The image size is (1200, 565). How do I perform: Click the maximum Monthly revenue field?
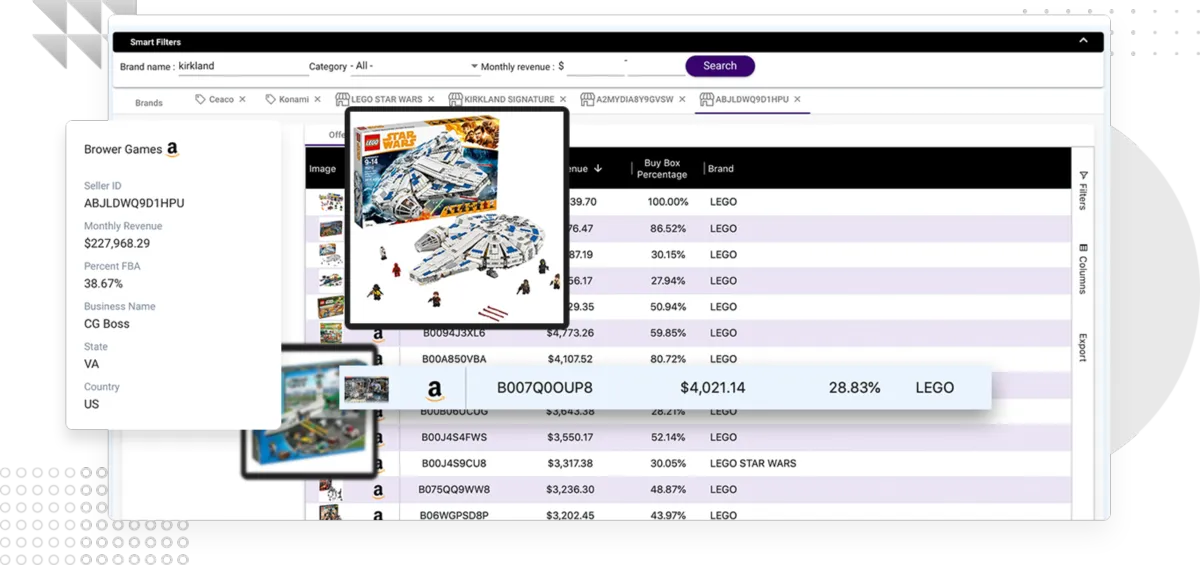657,66
